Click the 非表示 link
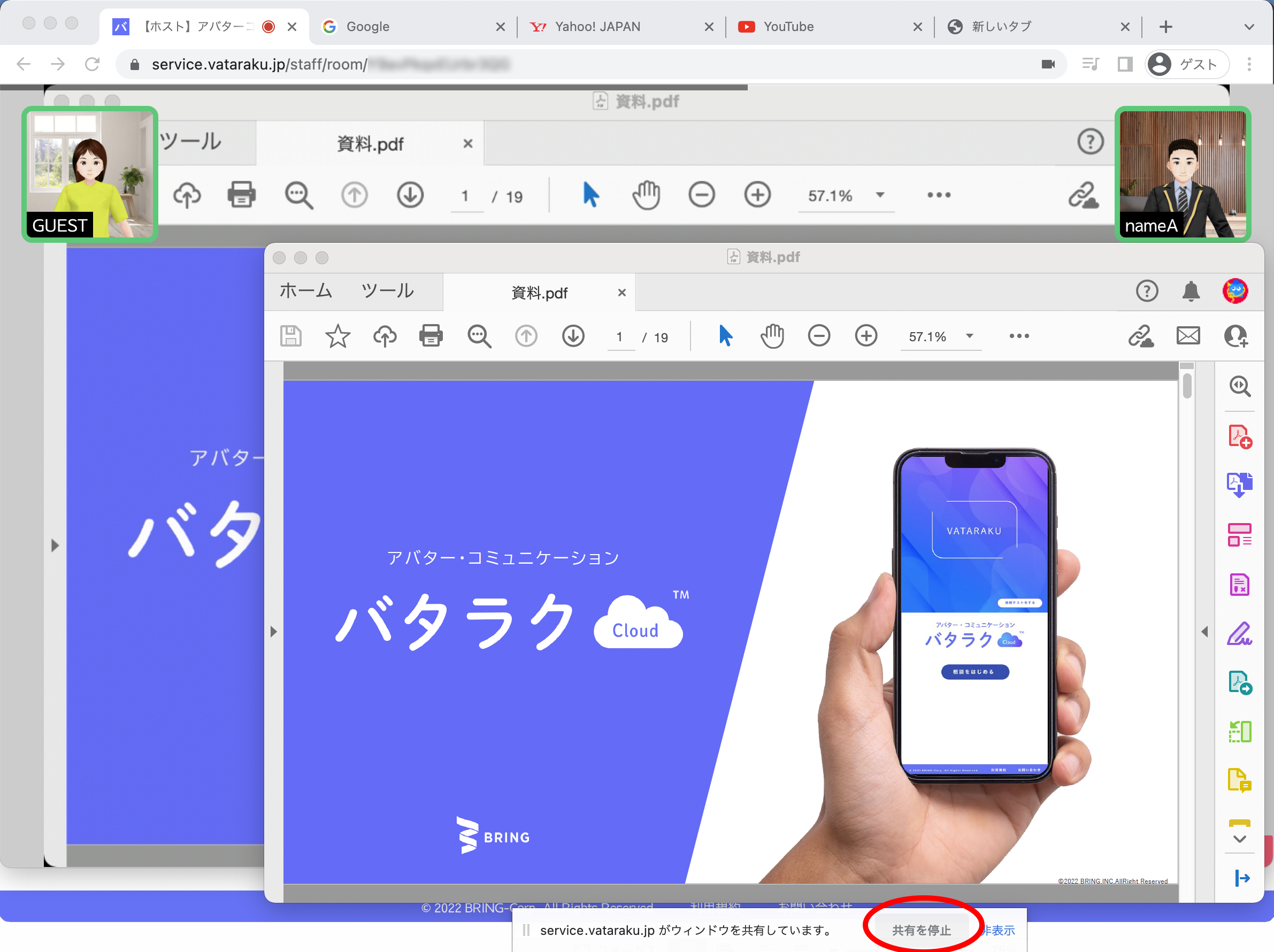This screenshot has width=1274, height=952. (999, 930)
